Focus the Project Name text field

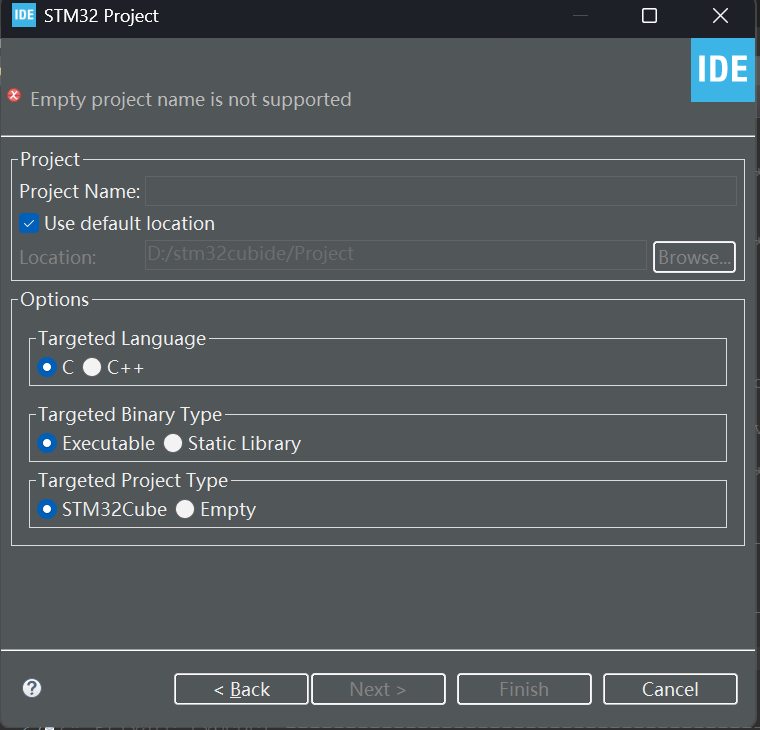click(x=440, y=191)
